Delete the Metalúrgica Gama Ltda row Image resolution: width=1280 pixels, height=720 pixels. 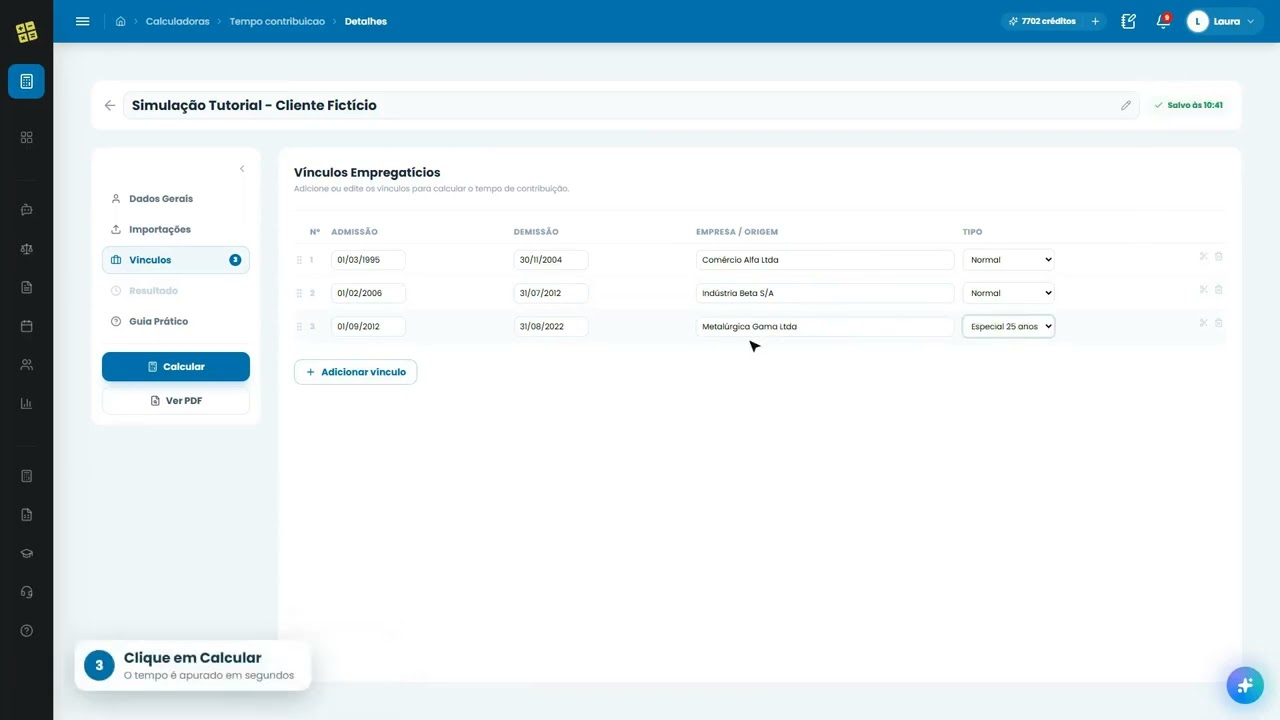[1219, 323]
